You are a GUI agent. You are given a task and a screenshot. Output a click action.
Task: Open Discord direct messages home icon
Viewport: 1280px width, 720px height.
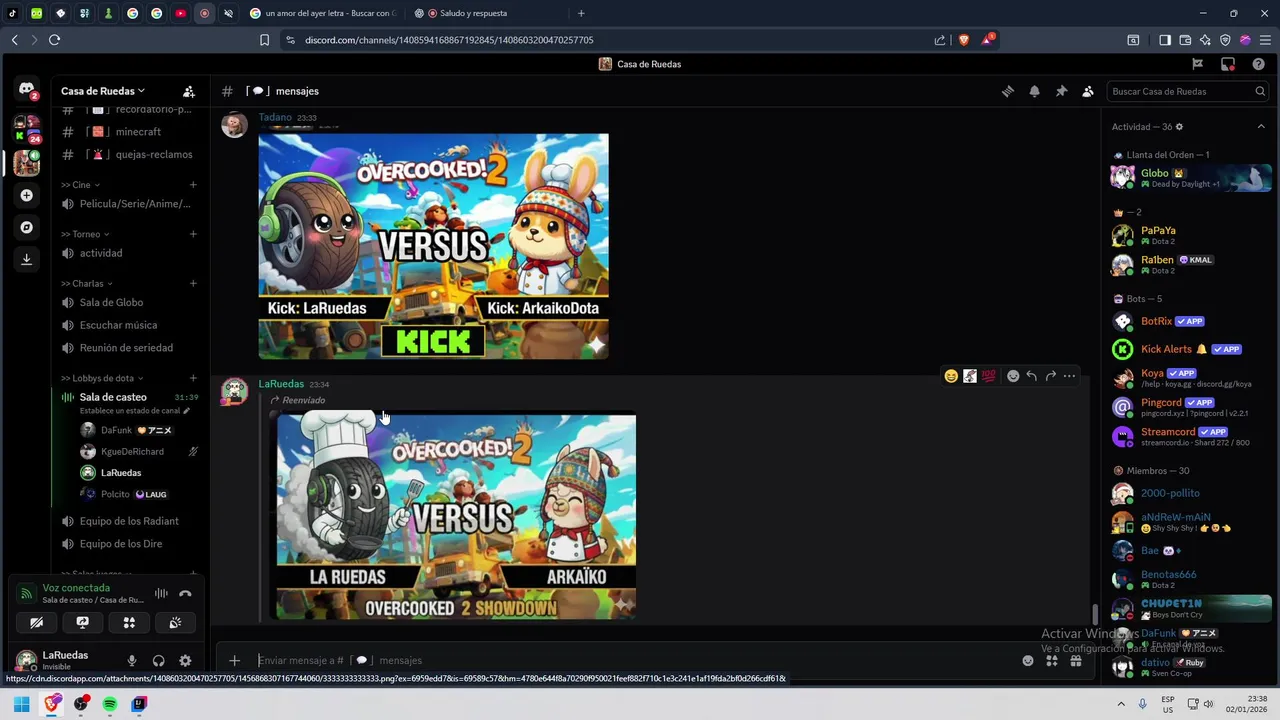[27, 90]
